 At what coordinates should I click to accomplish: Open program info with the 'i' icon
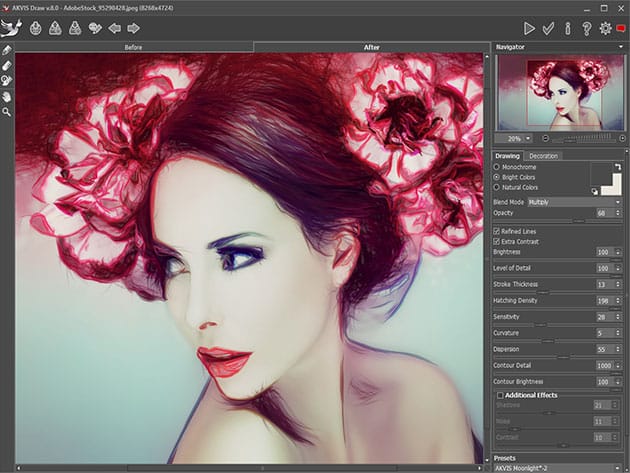coord(567,28)
